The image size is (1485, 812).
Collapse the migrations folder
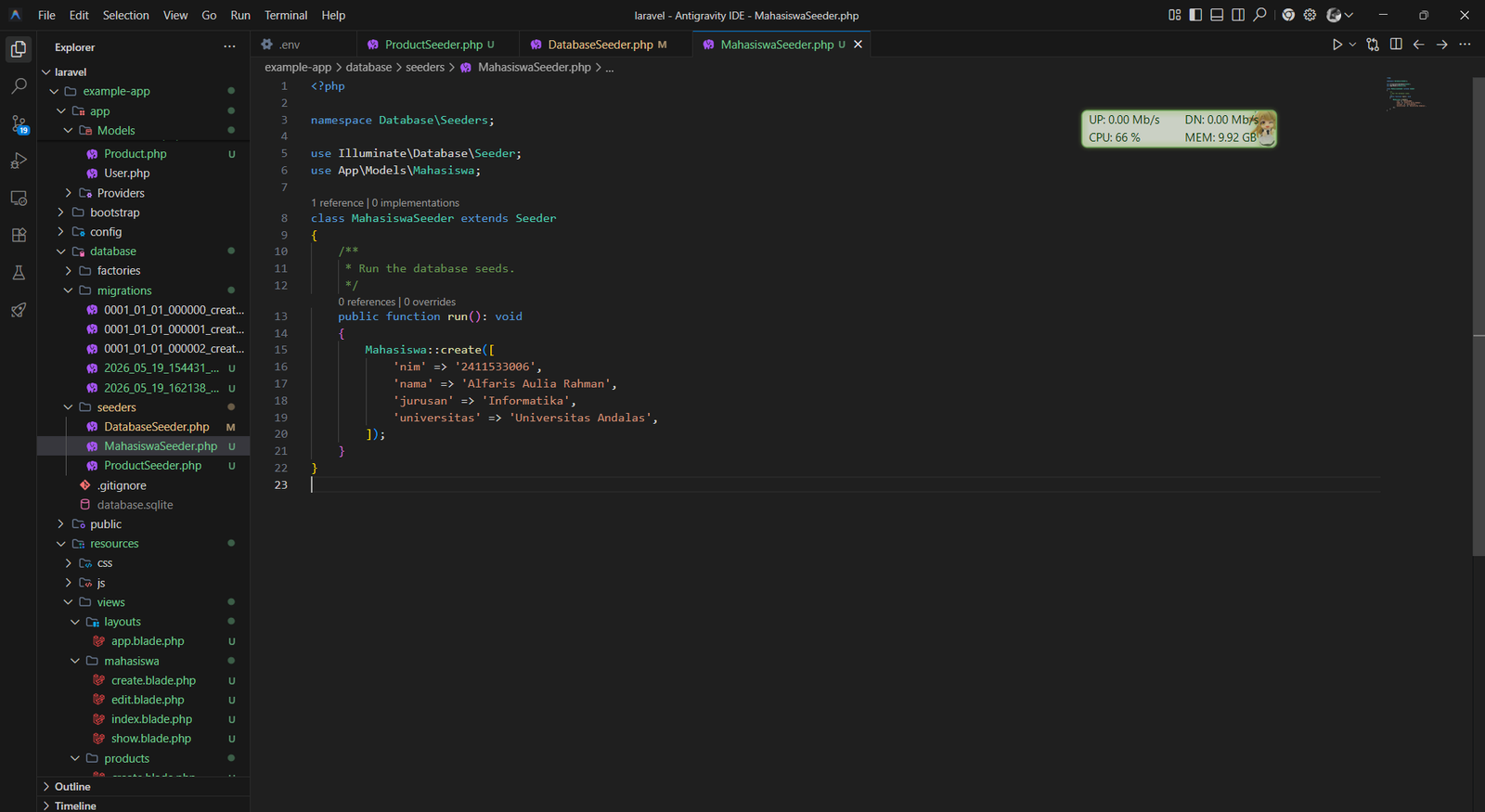coord(68,290)
